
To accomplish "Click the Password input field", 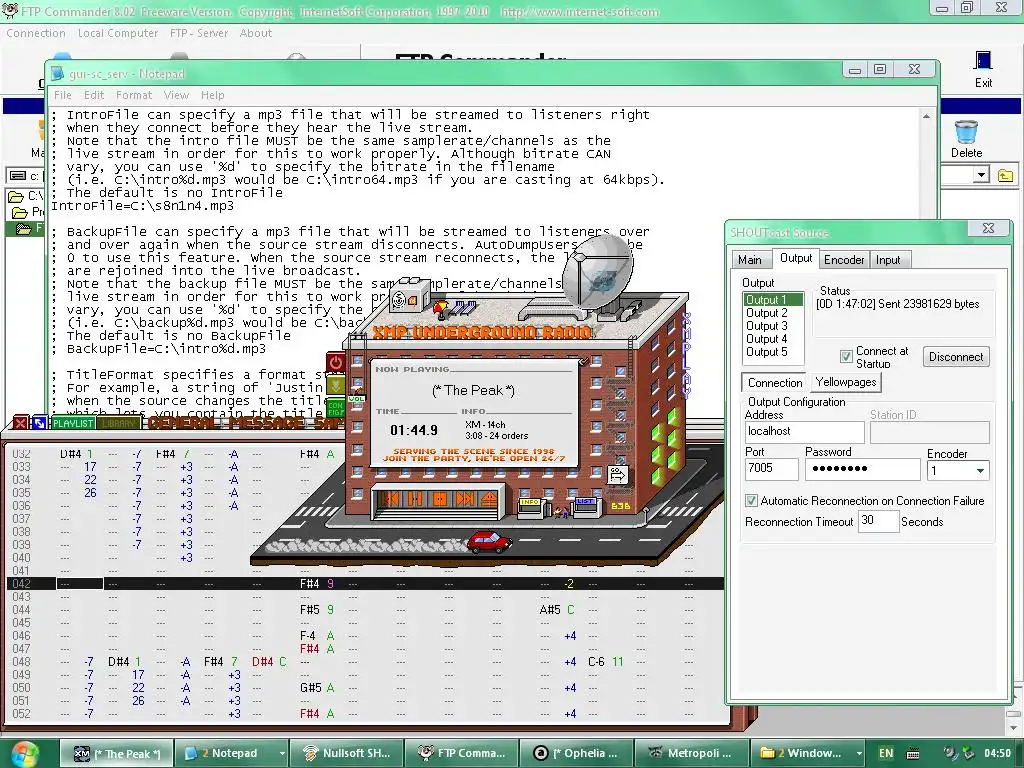I will coord(863,469).
